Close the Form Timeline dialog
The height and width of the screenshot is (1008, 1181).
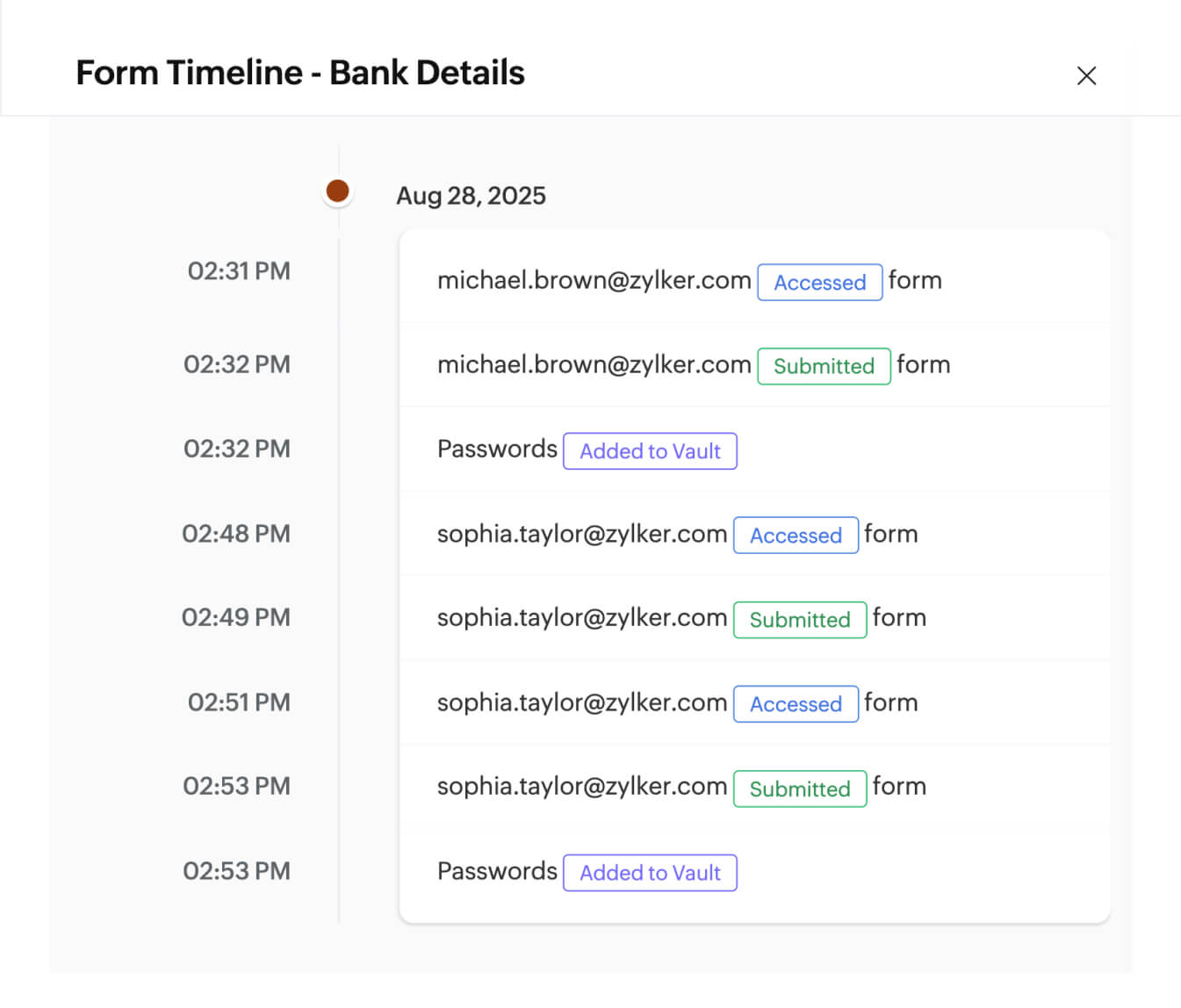(1087, 76)
